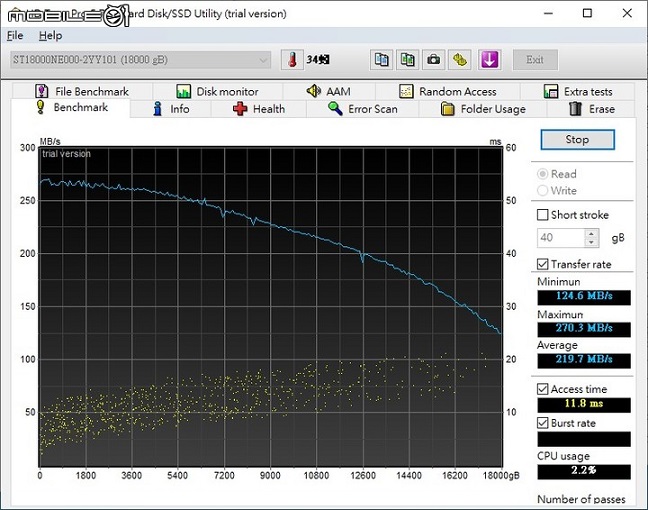Click the 2.2% CPU usage value
Image resolution: width=648 pixels, height=510 pixels.
point(584,471)
